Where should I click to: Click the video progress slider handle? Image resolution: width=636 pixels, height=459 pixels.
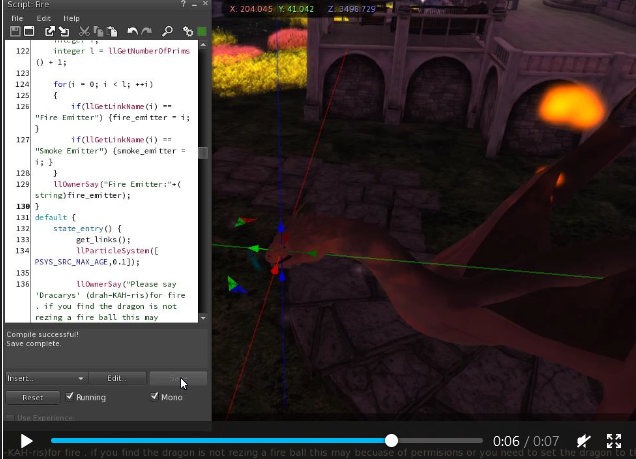(x=391, y=441)
